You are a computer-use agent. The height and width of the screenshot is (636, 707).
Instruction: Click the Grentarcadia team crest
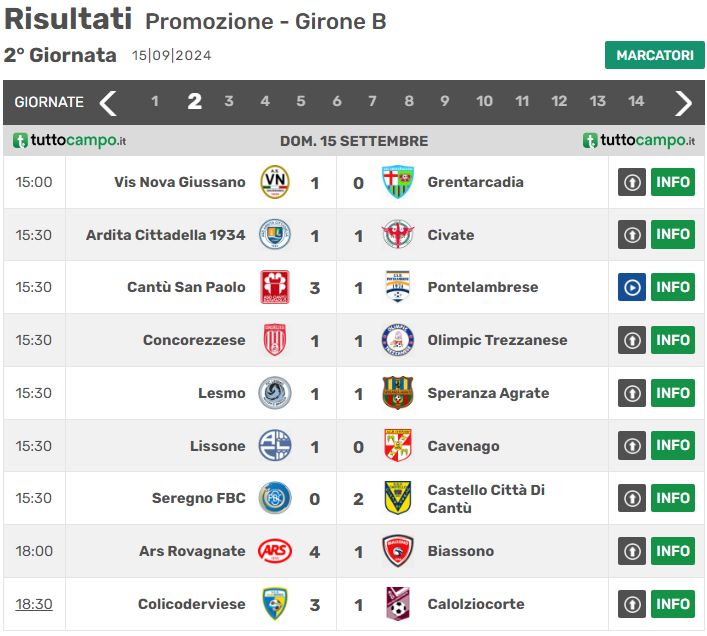(397, 182)
